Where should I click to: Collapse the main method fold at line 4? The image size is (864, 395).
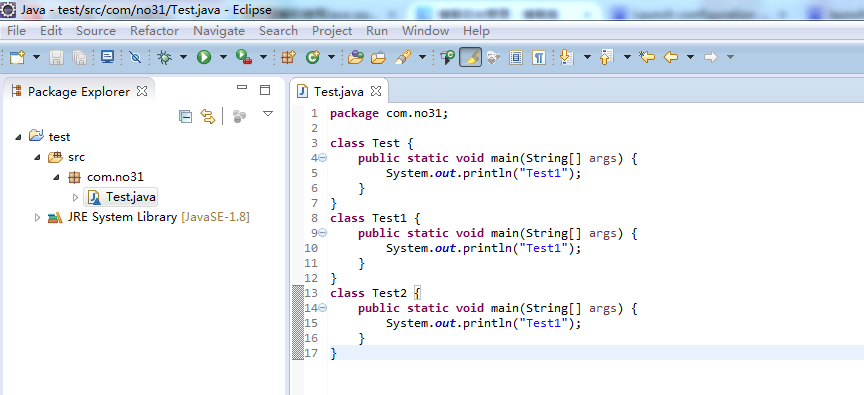pos(323,158)
